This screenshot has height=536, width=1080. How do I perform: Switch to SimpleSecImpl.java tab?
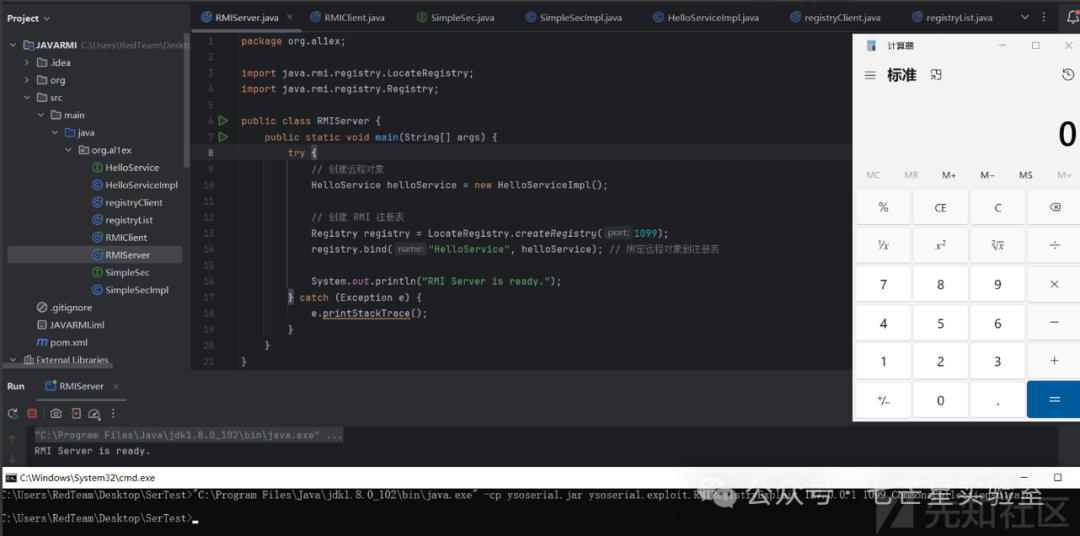click(x=574, y=17)
